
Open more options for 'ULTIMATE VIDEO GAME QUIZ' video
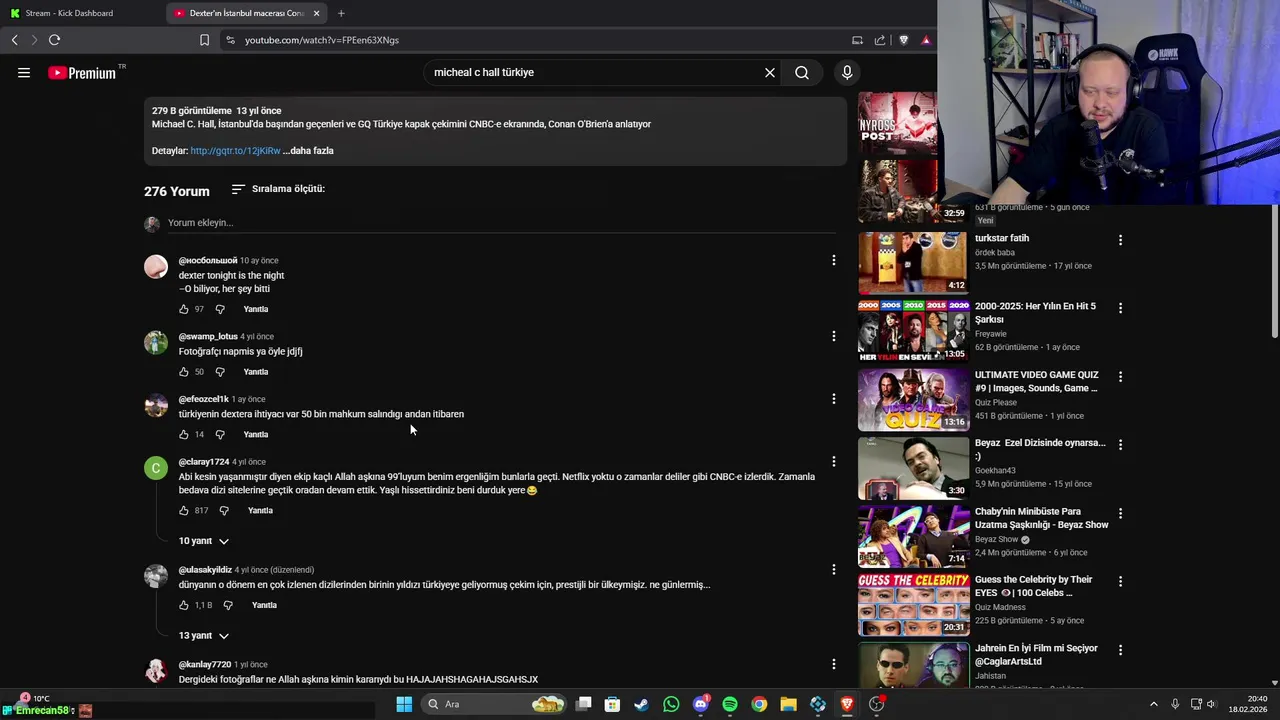point(1120,377)
